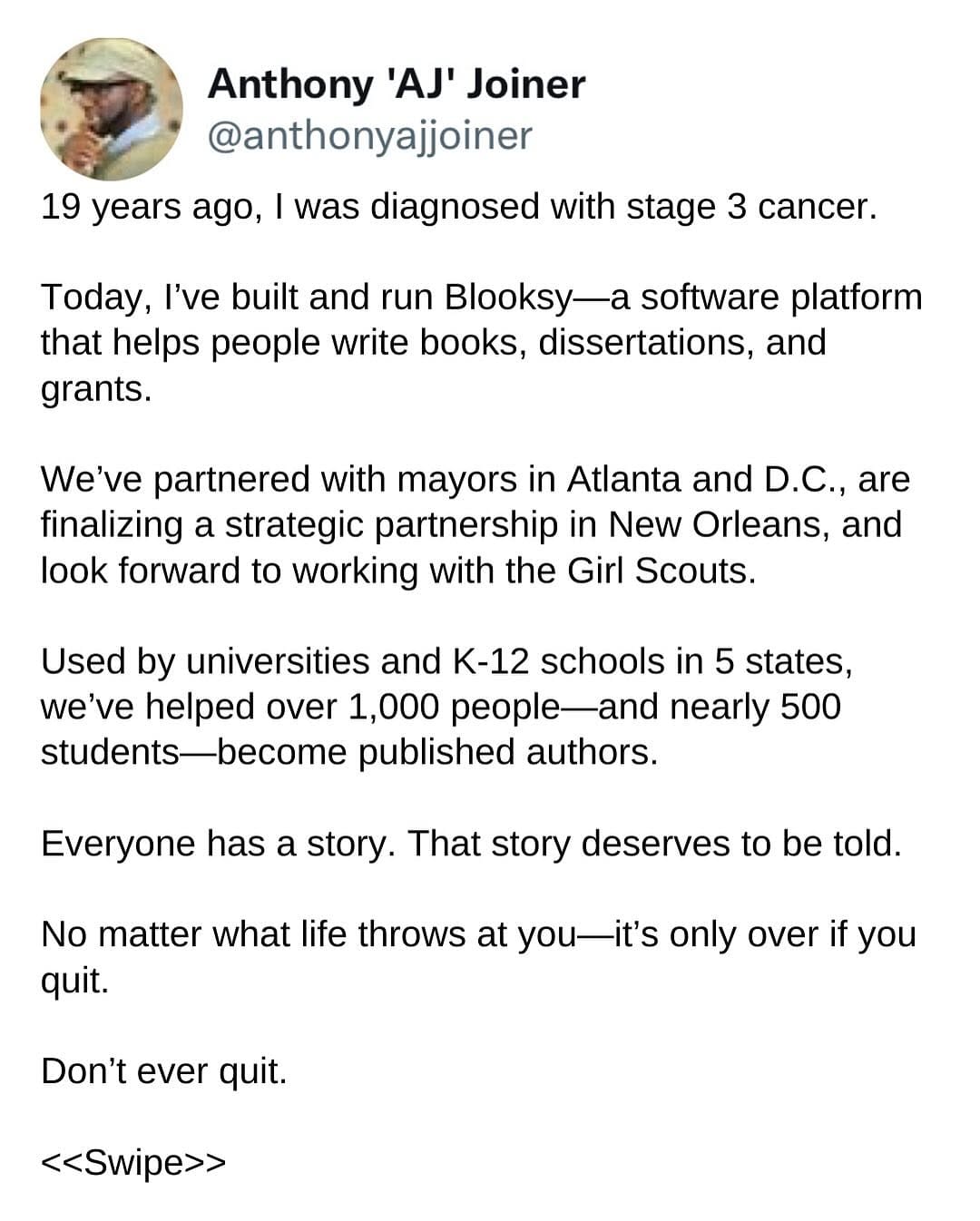The width and height of the screenshot is (980, 1221).
Task: Click the <<Swipe>> prompt text
Action: click(x=133, y=1161)
